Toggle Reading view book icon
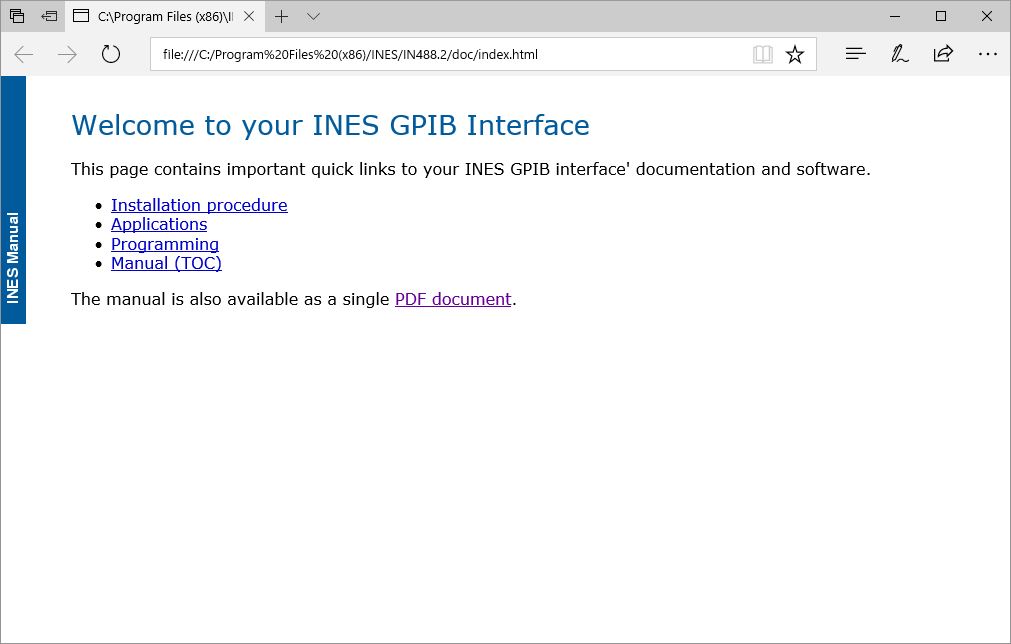Screen dimensions: 1011x644 click(x=763, y=54)
